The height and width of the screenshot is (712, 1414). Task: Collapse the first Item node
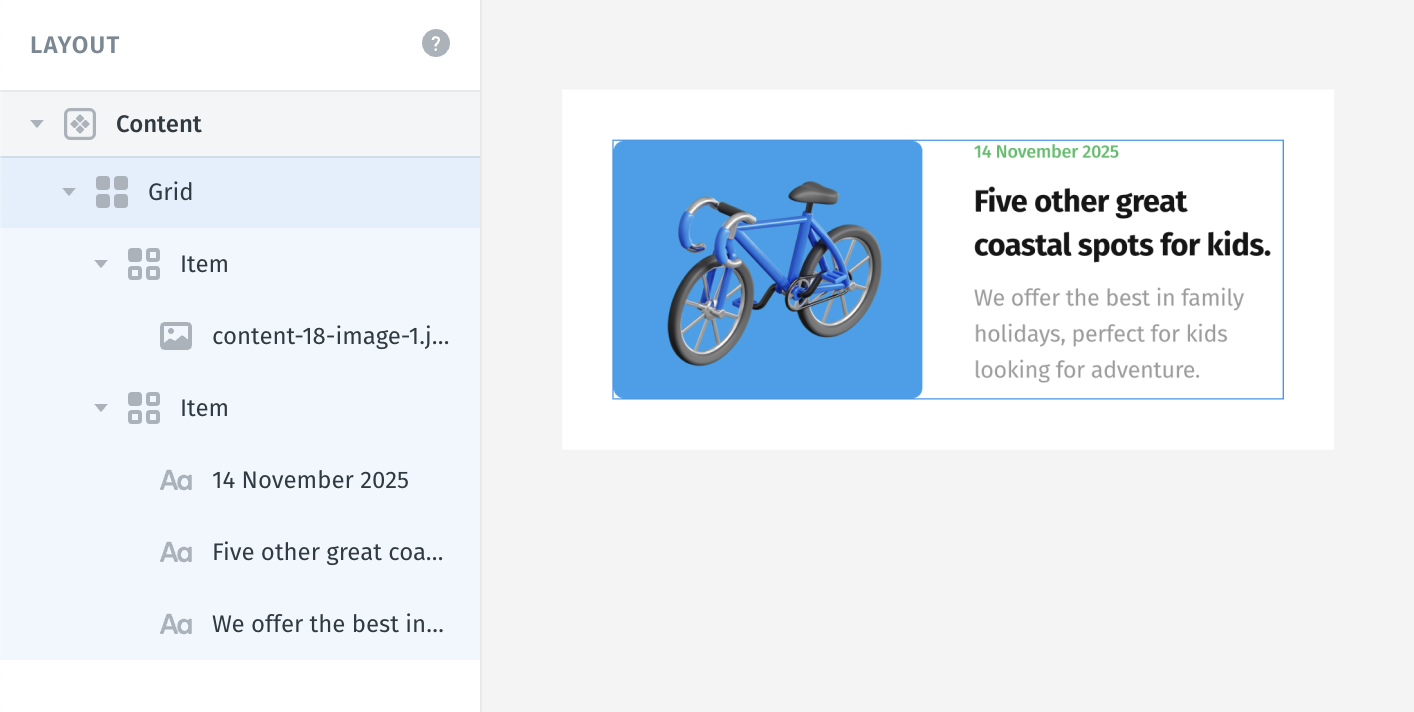tap(101, 264)
